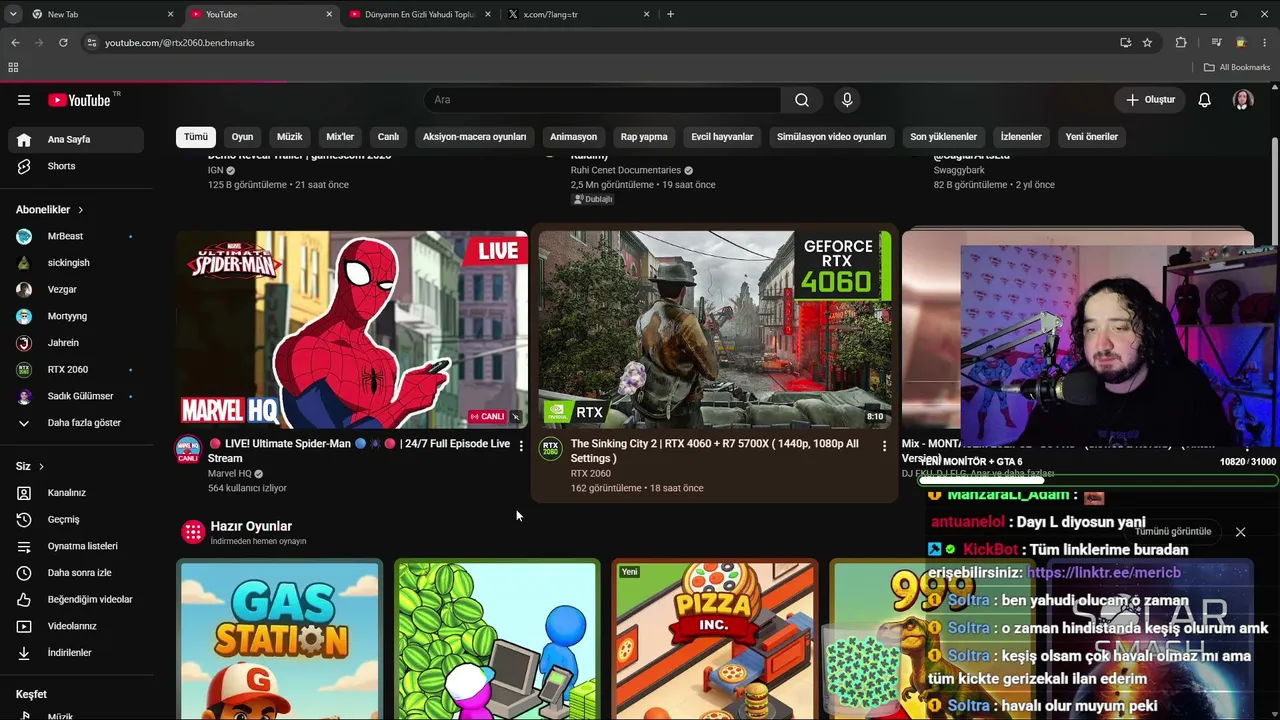Select the Oyun filter chip
Image resolution: width=1280 pixels, height=720 pixels.
click(x=243, y=137)
